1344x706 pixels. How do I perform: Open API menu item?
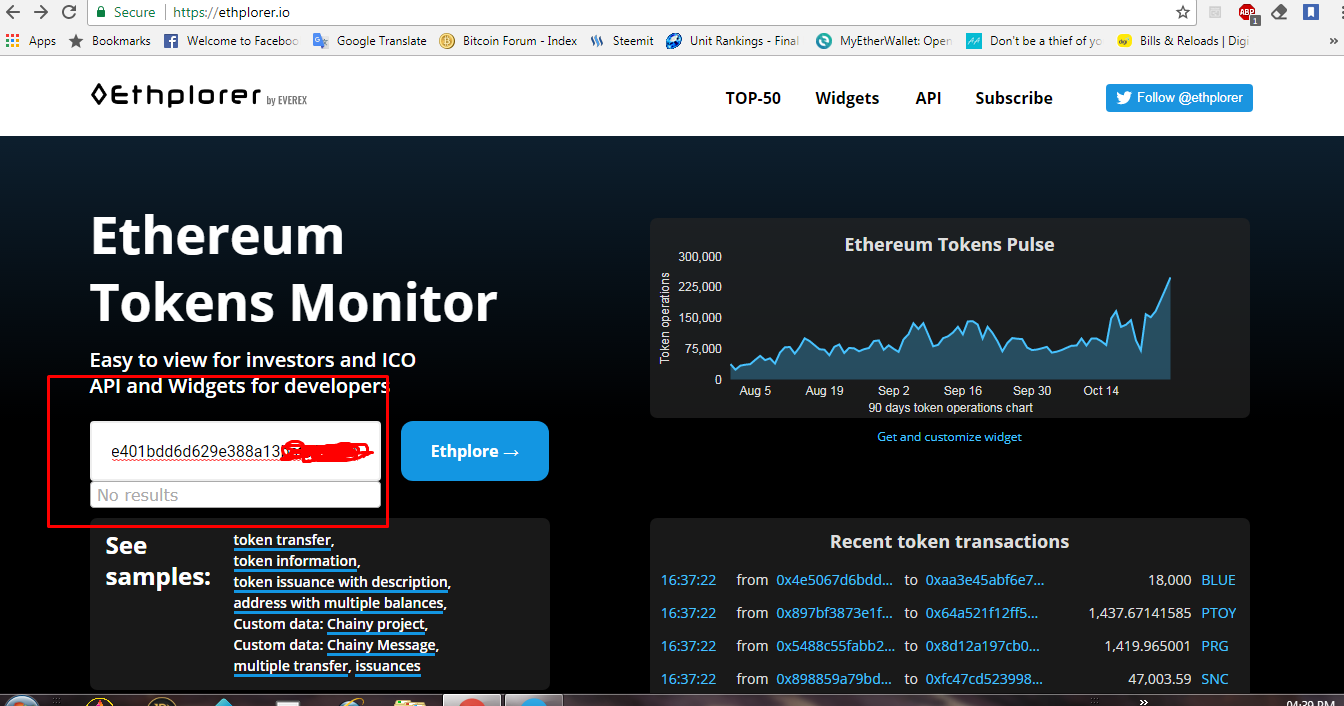(928, 98)
